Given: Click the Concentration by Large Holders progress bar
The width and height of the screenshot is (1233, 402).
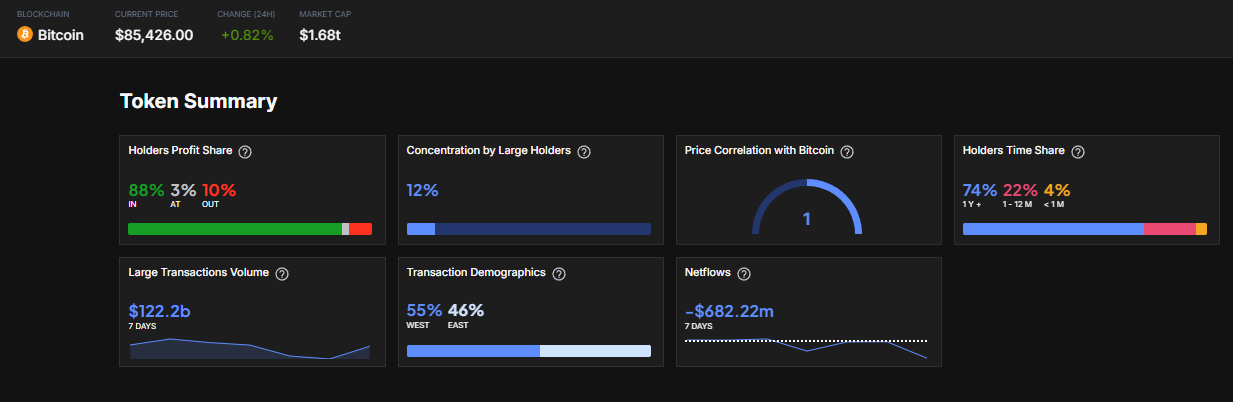Looking at the screenshot, I should [528, 229].
